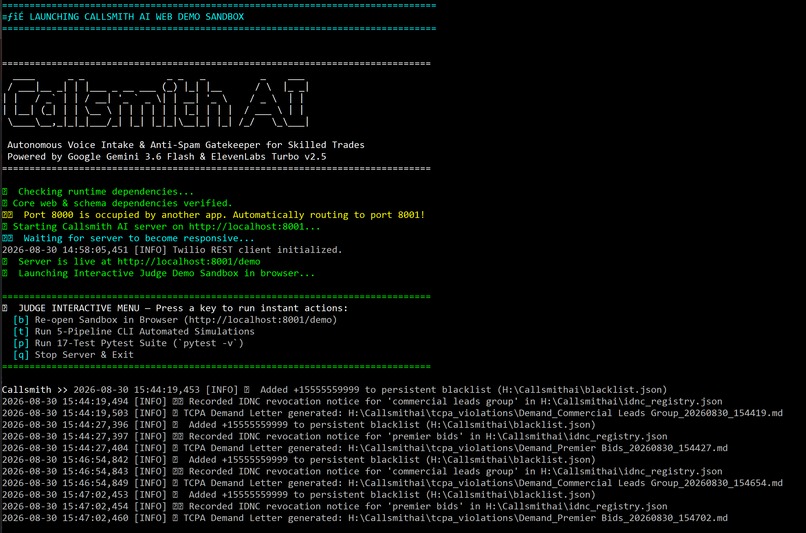
Task: Click 15:44:19,494 IDNC notice for 'commercial leads group'
Action: pos(362,401)
